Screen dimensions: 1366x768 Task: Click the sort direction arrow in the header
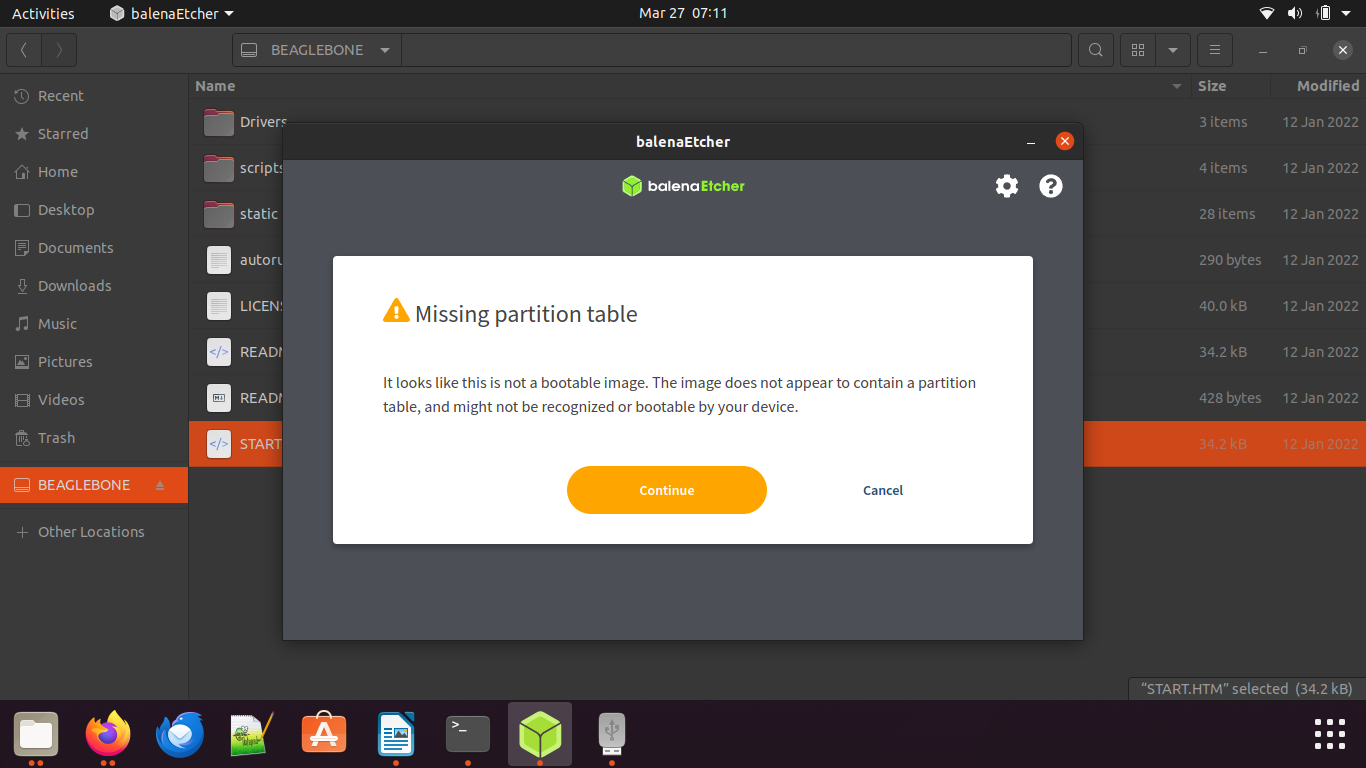coord(1177,87)
